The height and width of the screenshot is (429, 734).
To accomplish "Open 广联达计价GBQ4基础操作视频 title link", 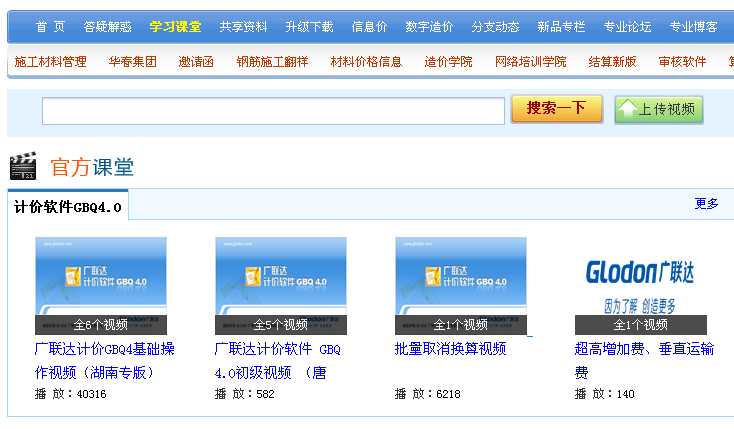I will 104,361.
